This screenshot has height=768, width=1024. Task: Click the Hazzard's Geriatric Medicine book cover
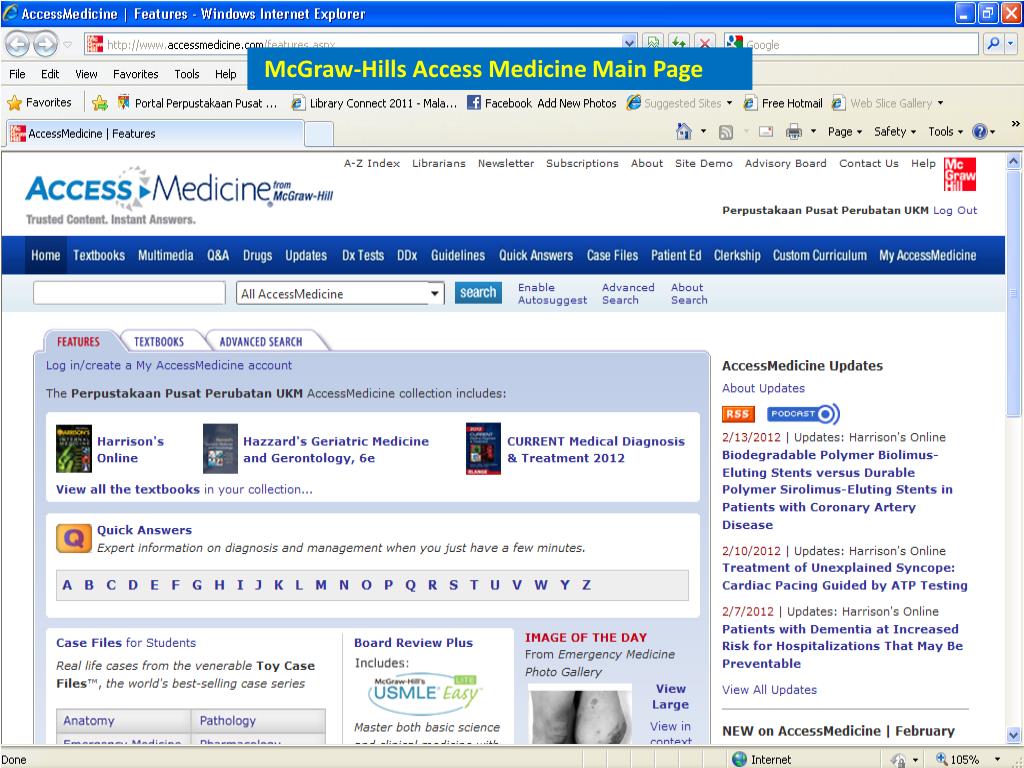pos(220,449)
